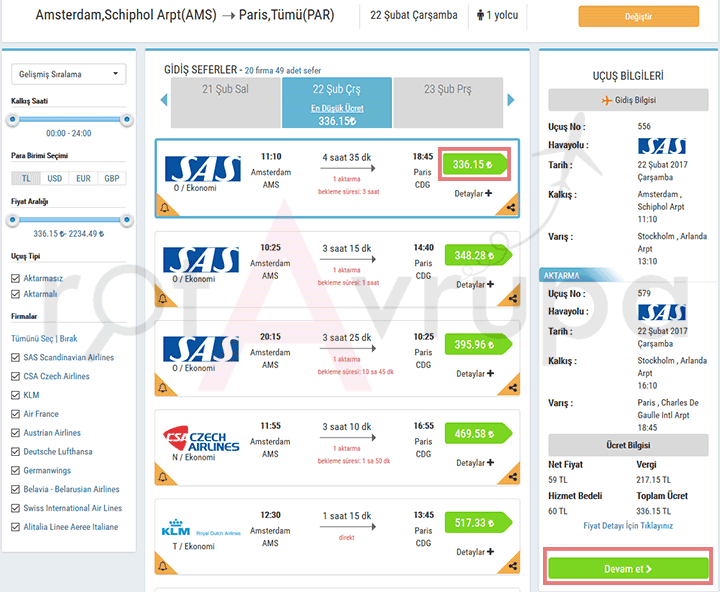Expand Detaylar for the Czech Airlines flight
Screen dimensions: 720x592
point(473,463)
